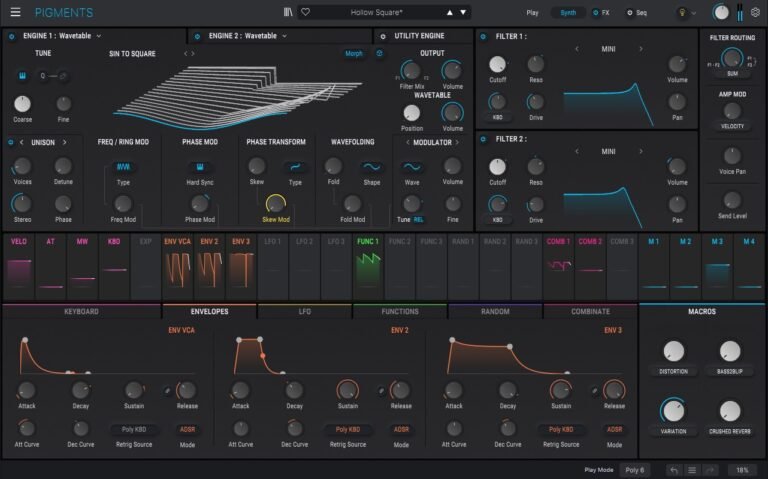Click the SUM filter routing button
The image size is (768, 479).
pyautogui.click(x=732, y=74)
